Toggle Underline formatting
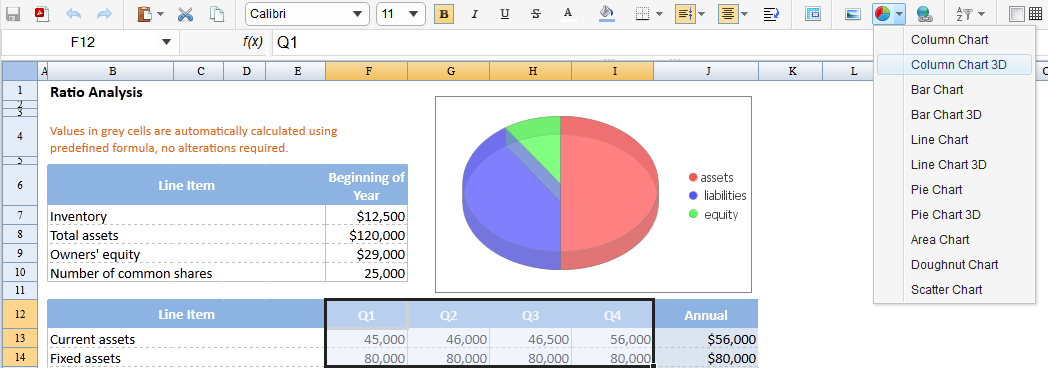 (505, 13)
